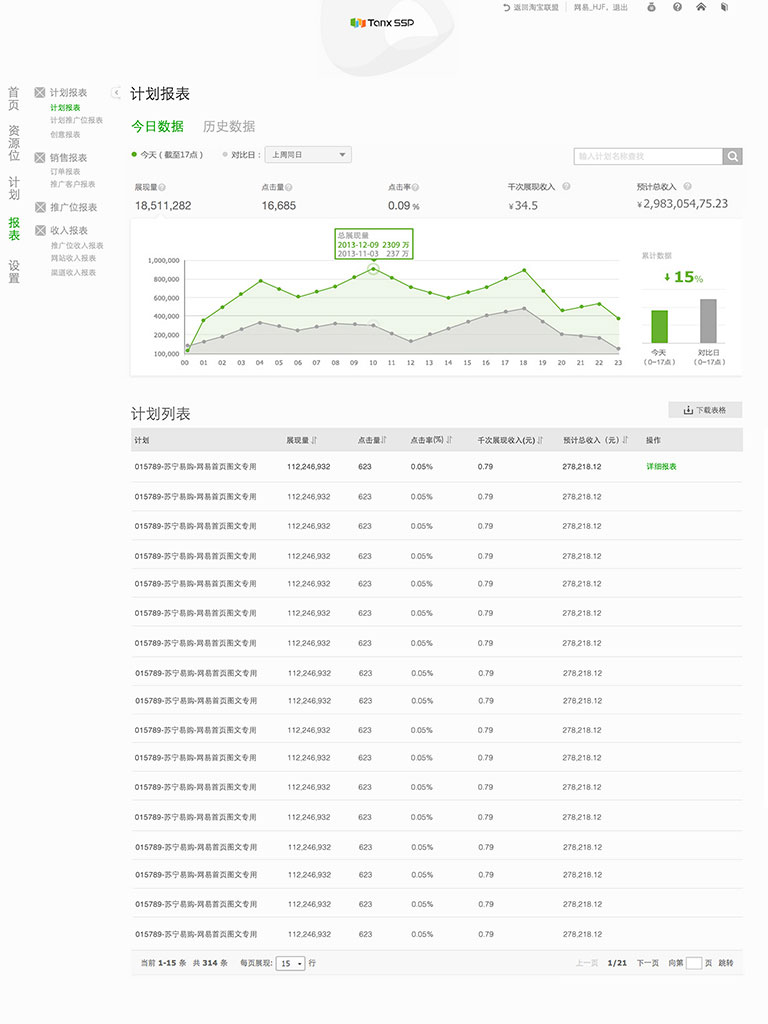Toggle the 对比日 gray legend dot
This screenshot has width=768, height=1024.
225,155
